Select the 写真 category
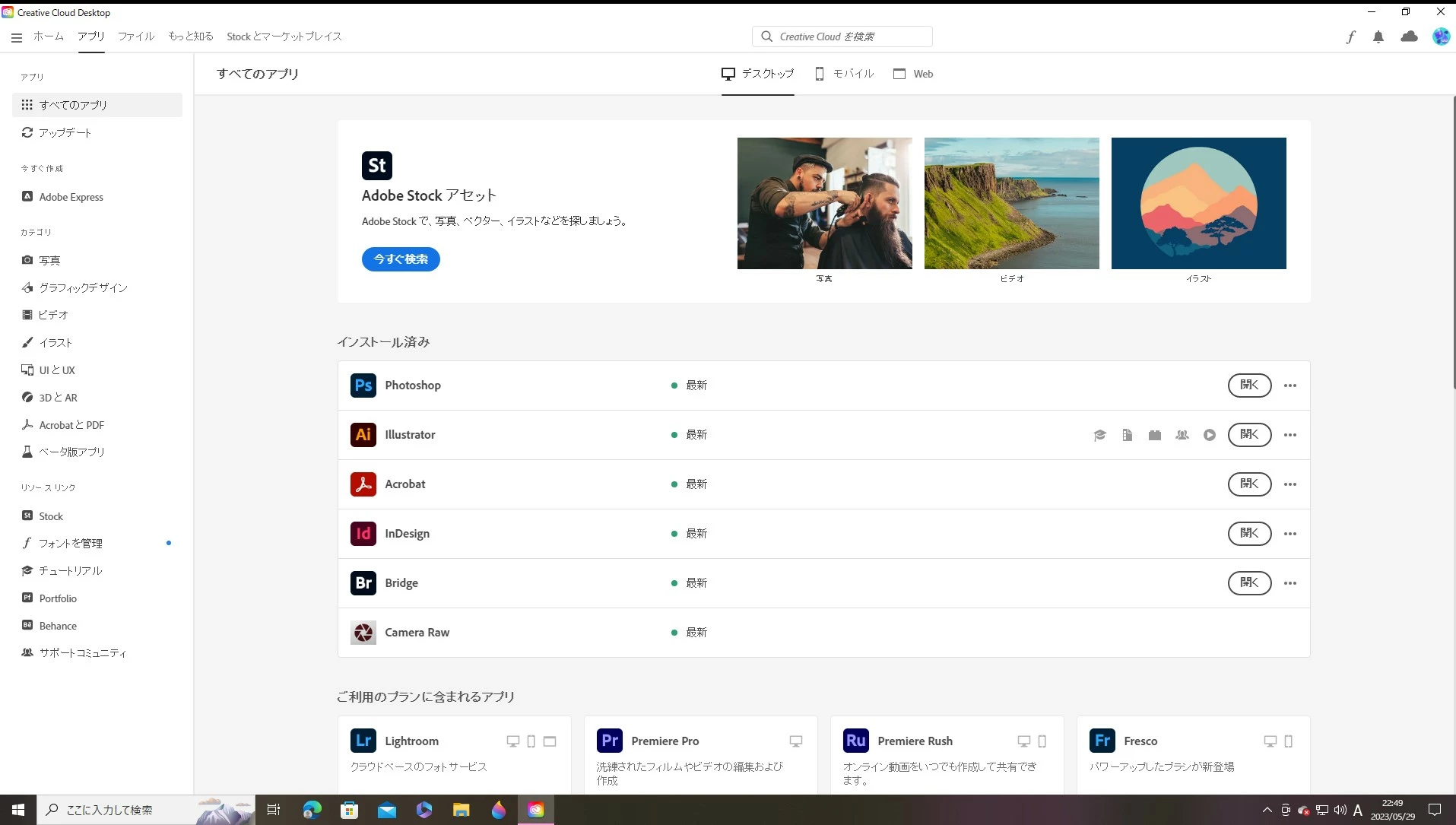 pyautogui.click(x=97, y=260)
